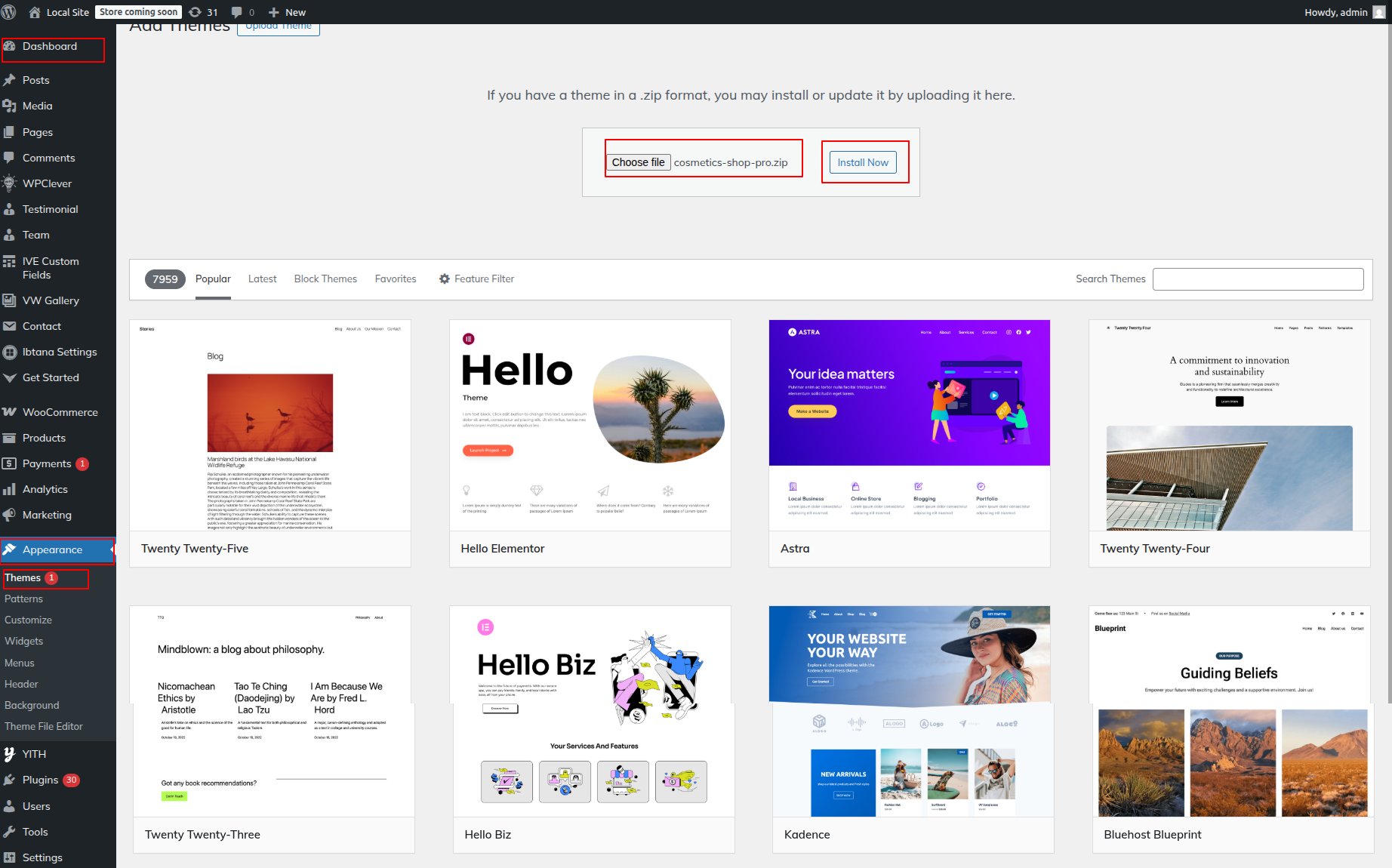Click the Analytics bar chart icon
Screen dimensions: 1392x868
(10, 489)
